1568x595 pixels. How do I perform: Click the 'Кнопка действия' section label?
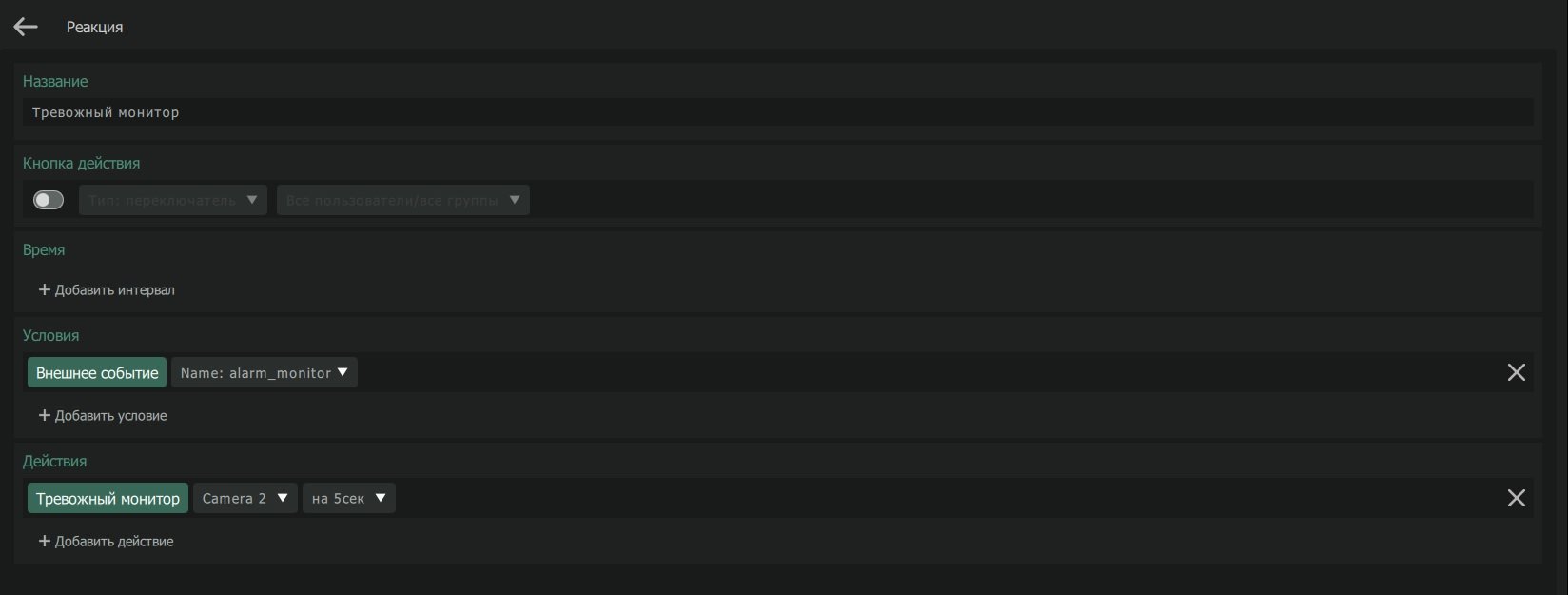click(81, 163)
